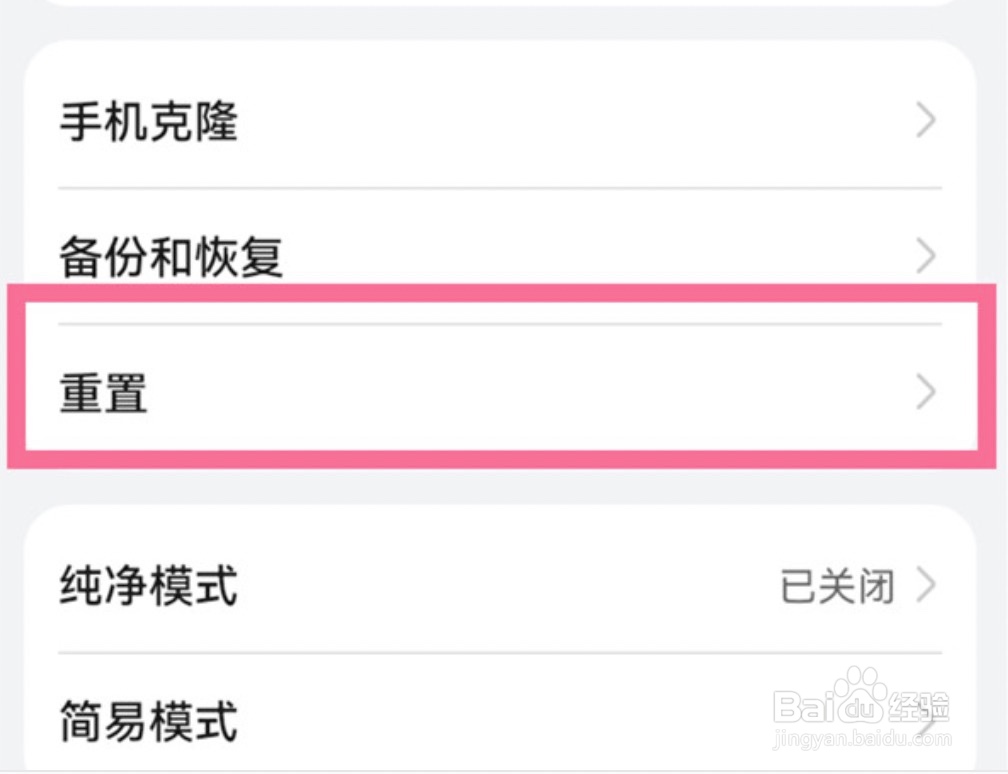1008x774 pixels.
Task: Click the "Bai" letters of the Baidu logo
Action: point(805,707)
